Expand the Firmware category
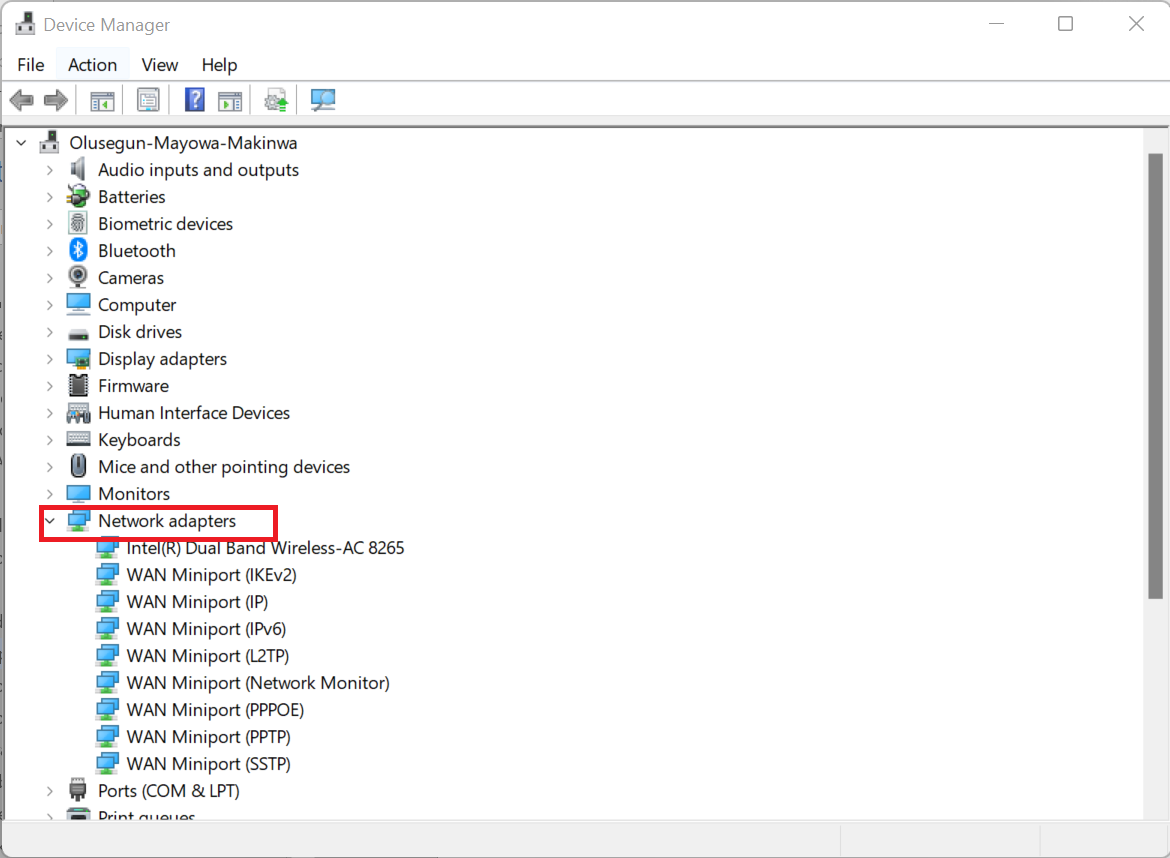 49,386
